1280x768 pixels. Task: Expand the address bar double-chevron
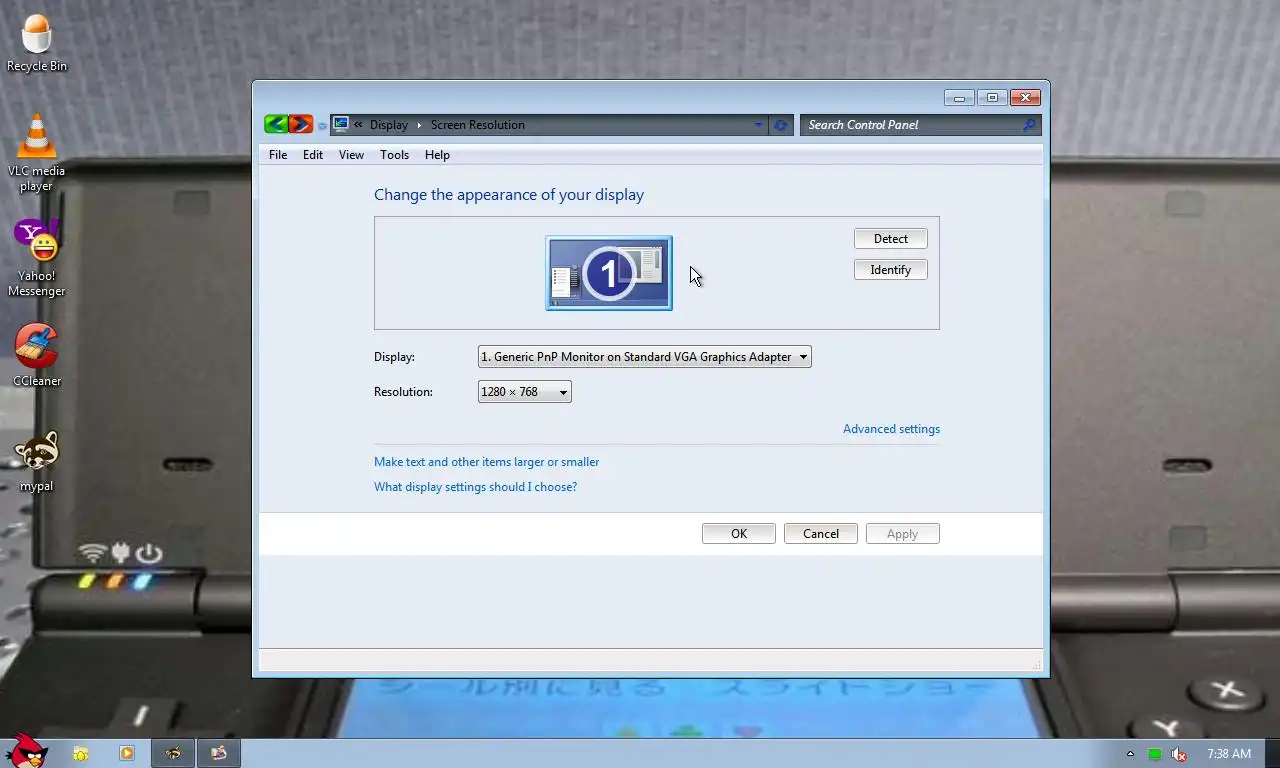click(x=358, y=125)
